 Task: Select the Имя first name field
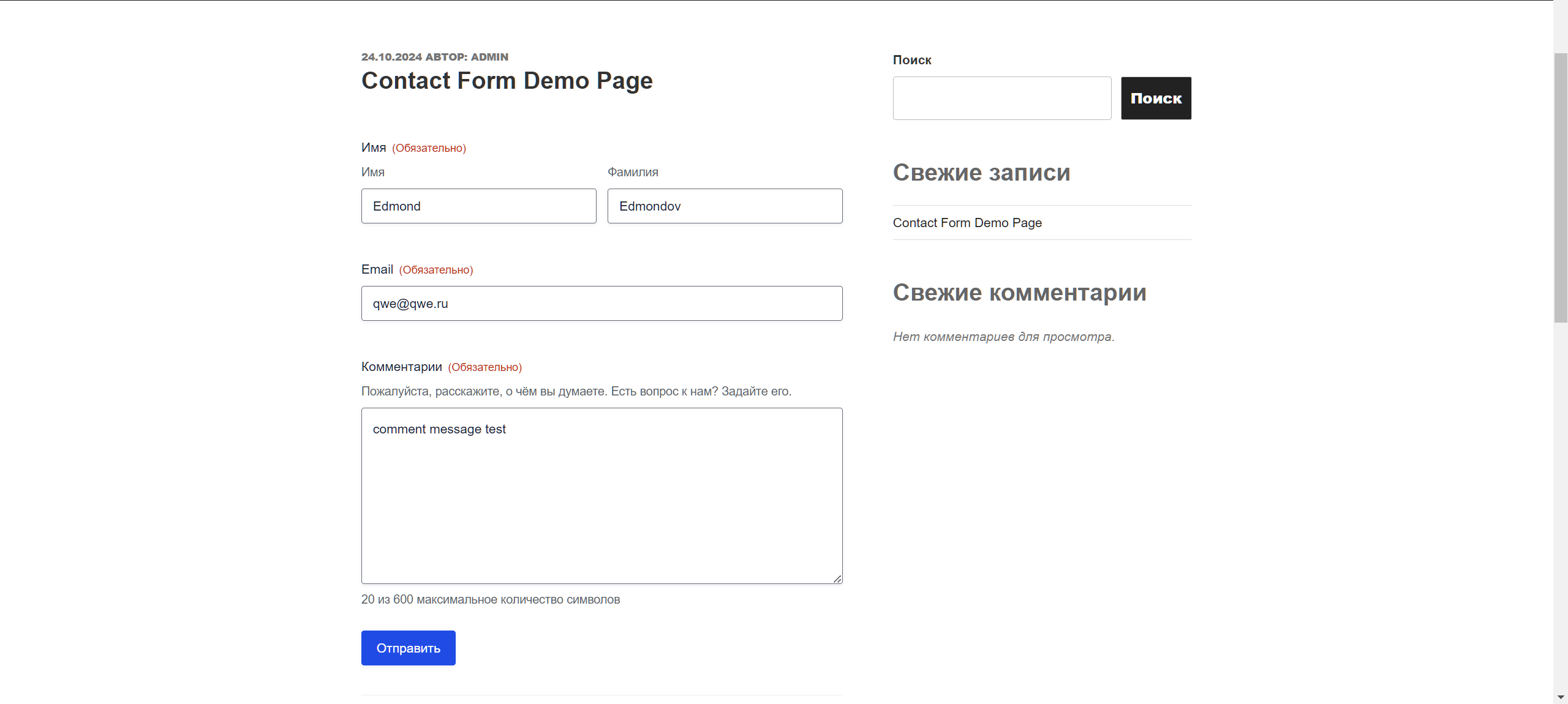(478, 206)
